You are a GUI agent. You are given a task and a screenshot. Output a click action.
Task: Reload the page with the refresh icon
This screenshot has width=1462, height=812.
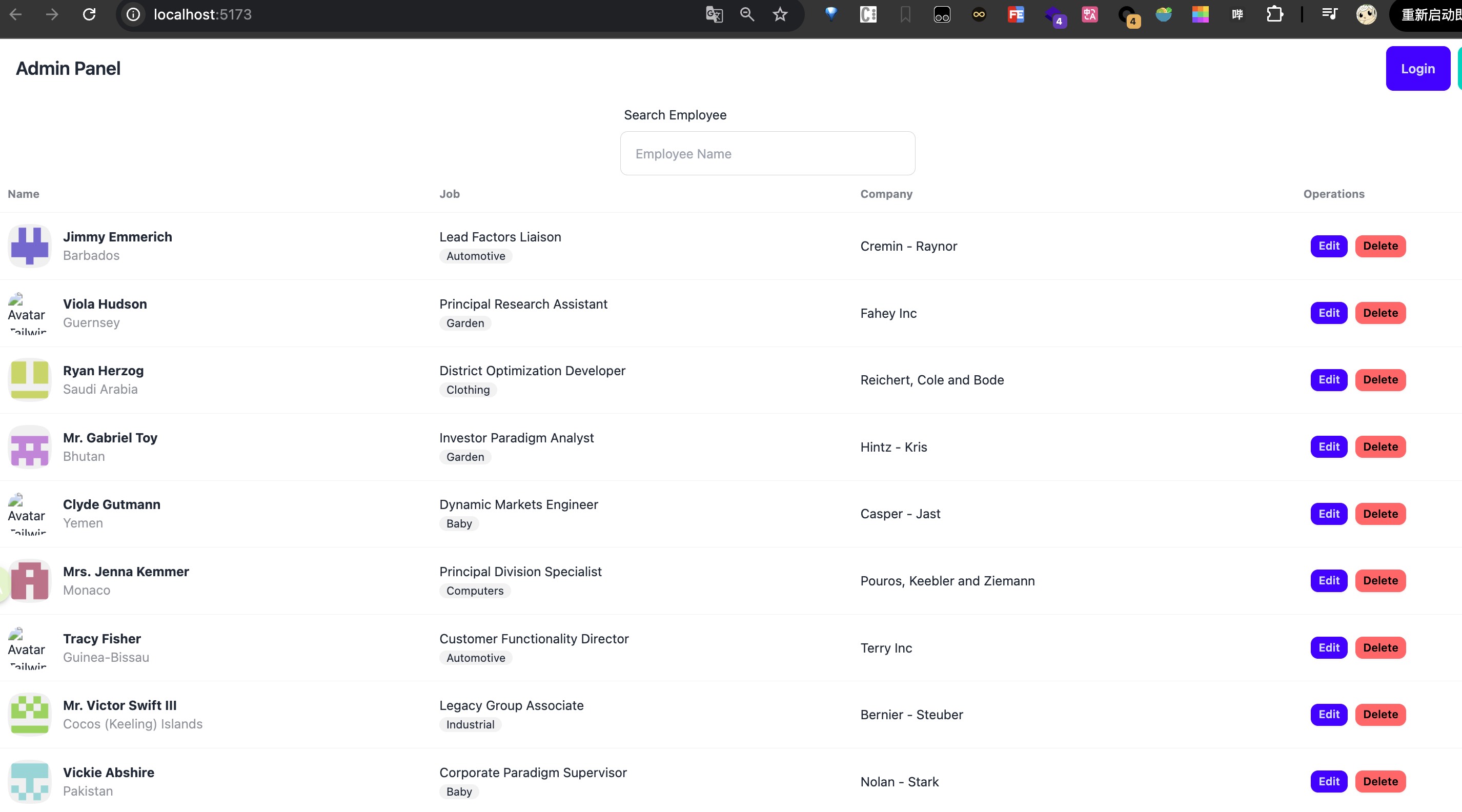(89, 14)
